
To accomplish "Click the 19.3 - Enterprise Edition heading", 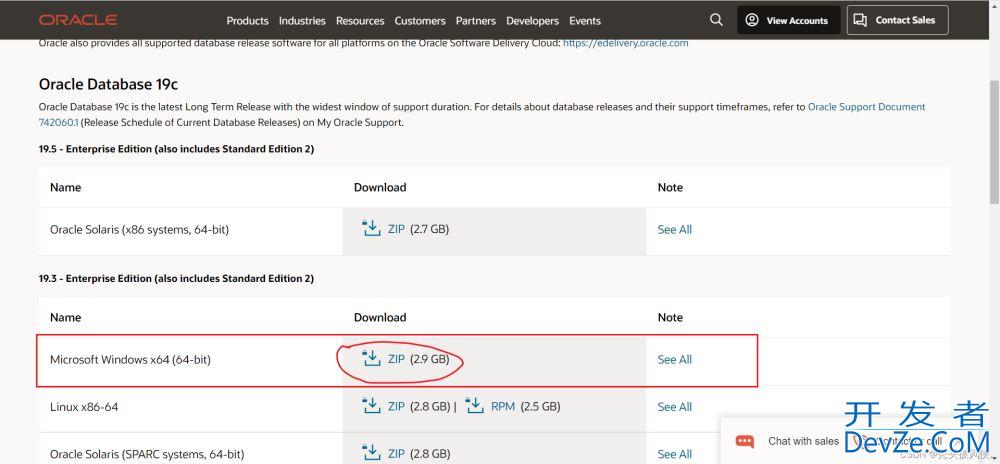I will pos(177,279).
